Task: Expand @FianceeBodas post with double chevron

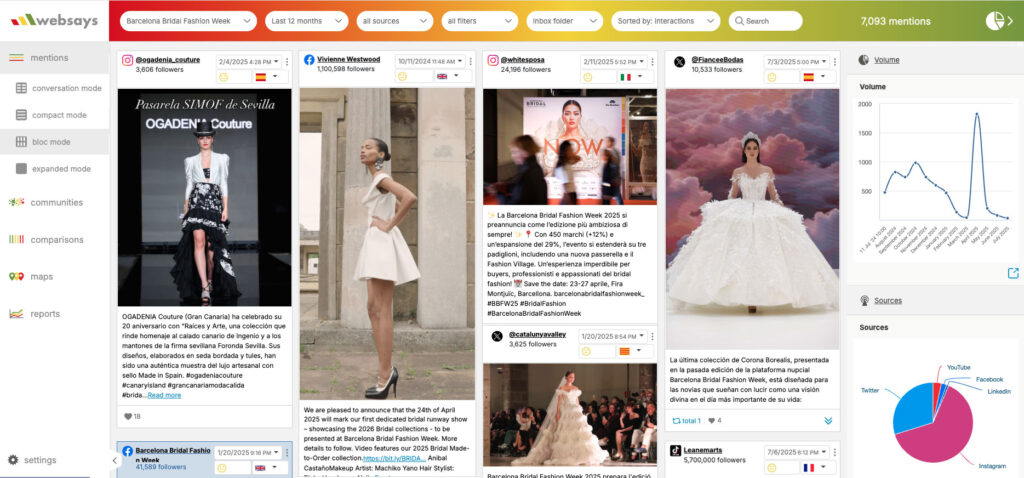Action: point(828,421)
